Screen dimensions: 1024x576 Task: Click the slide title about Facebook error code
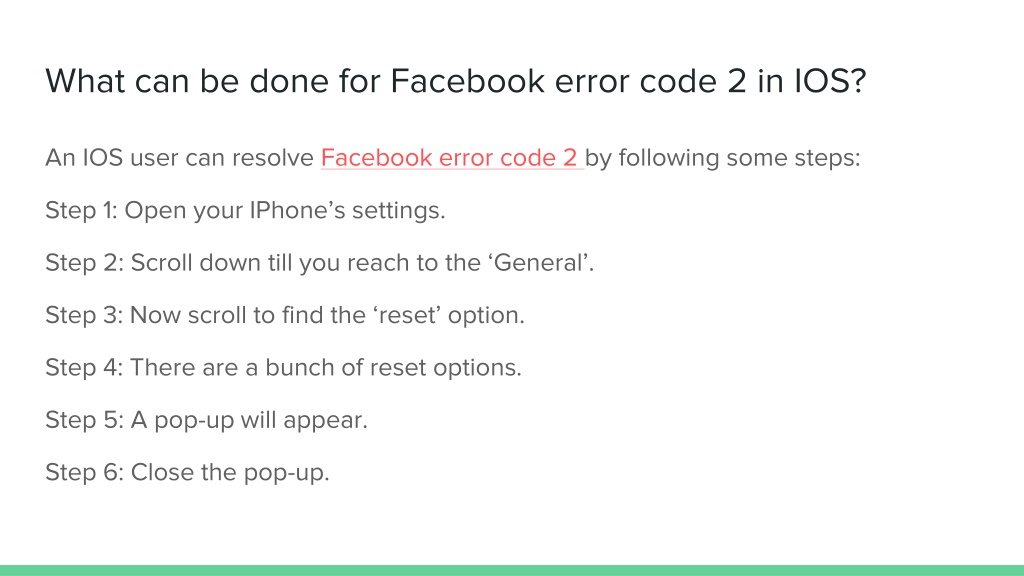tap(455, 82)
